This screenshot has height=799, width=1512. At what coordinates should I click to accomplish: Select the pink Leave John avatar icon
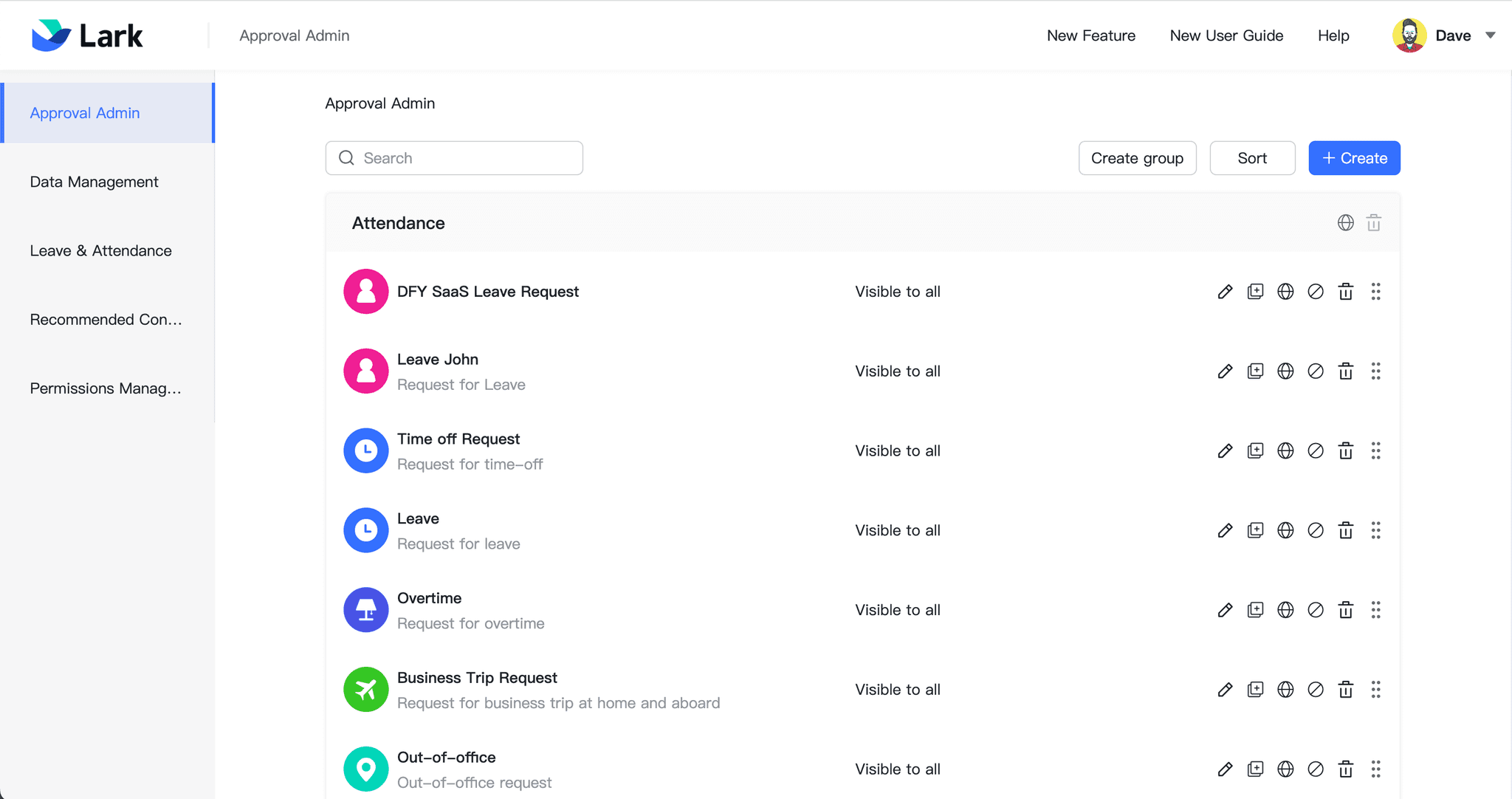point(365,371)
